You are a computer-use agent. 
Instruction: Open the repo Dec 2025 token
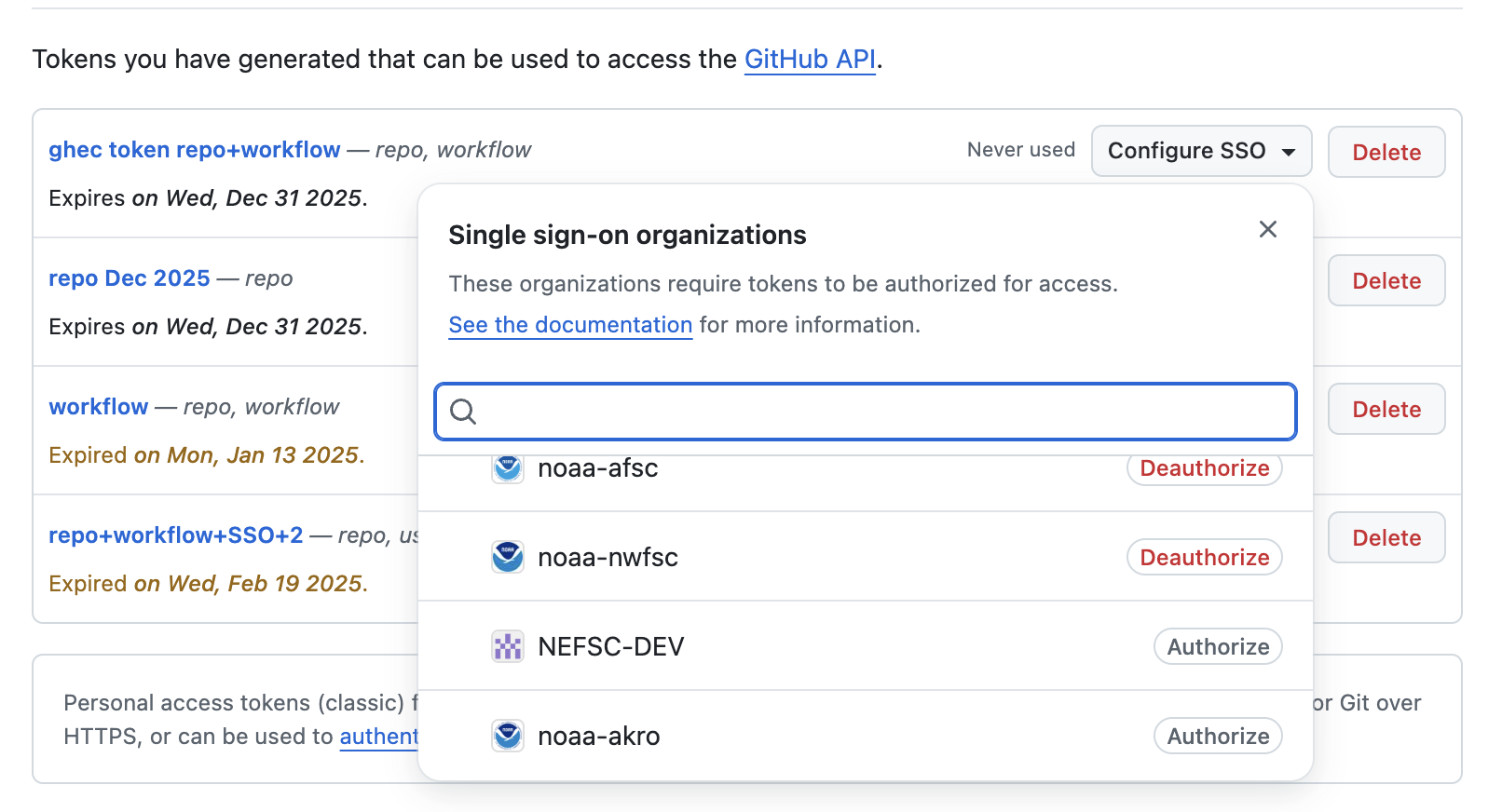tap(130, 278)
